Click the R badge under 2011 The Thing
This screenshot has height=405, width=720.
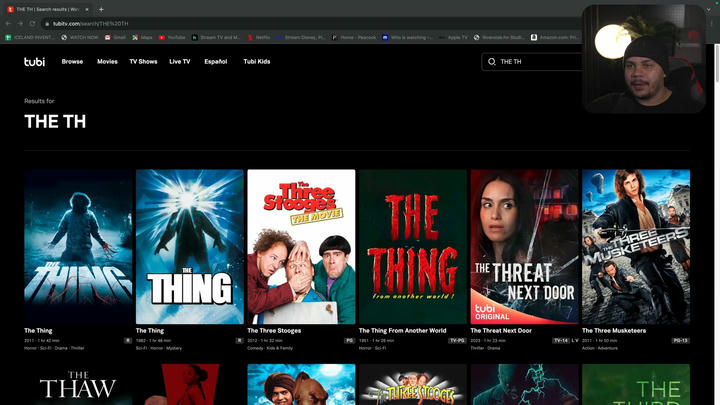[128, 341]
